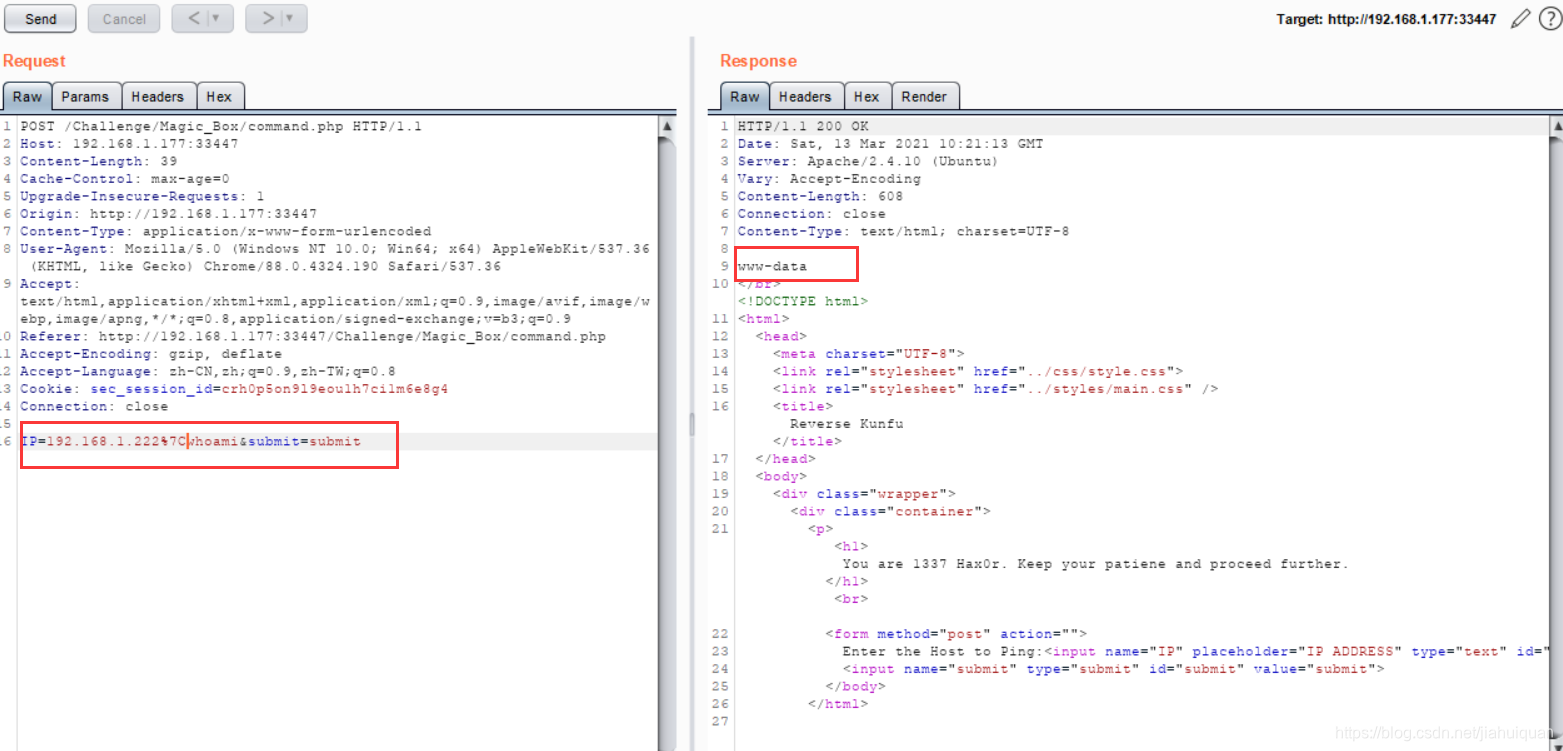Click the Upgrade-Insecure-Requests: 1 header line
Screen dimensions: 1563x751
pyautogui.click(x=142, y=196)
